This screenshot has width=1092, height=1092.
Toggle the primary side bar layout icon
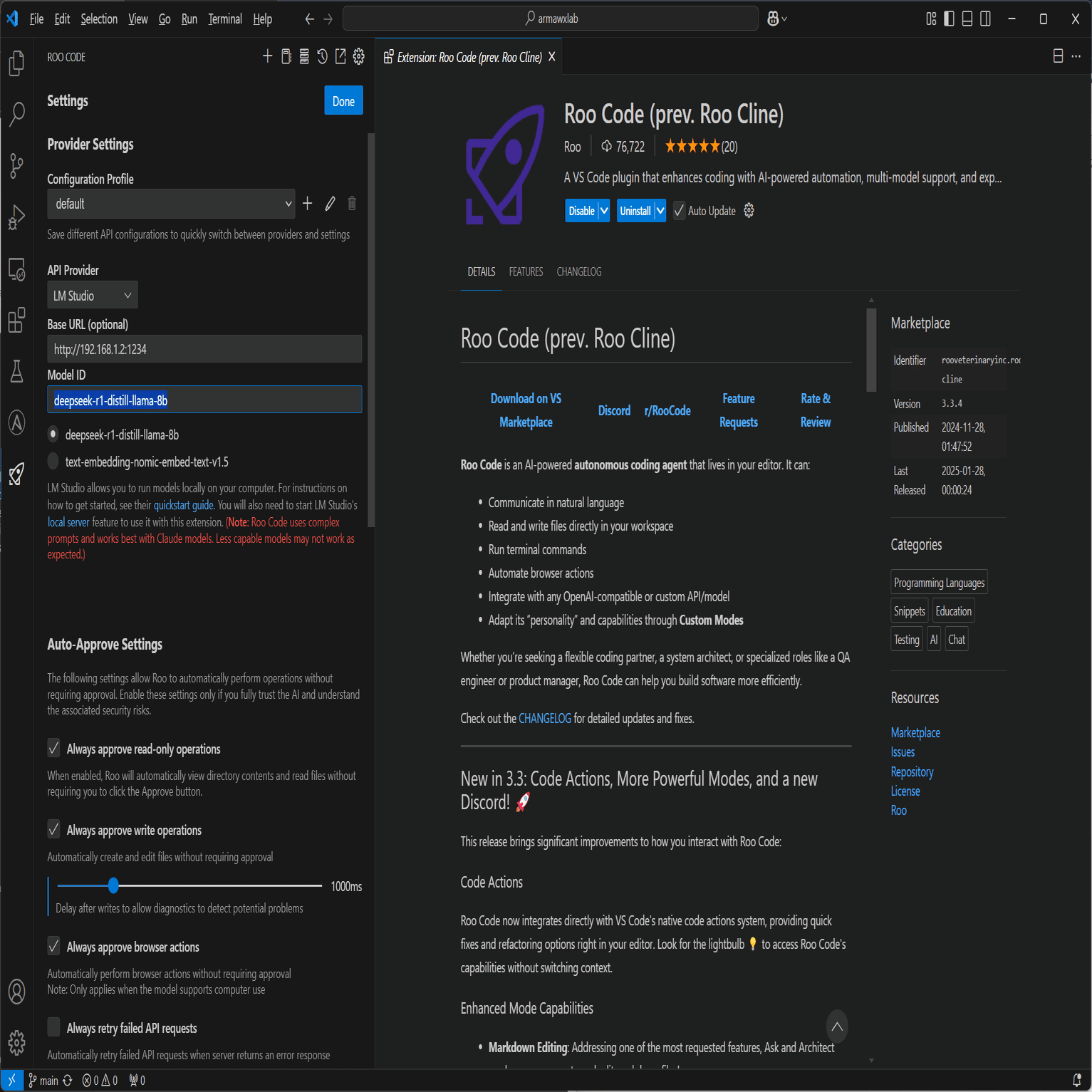tap(949, 19)
